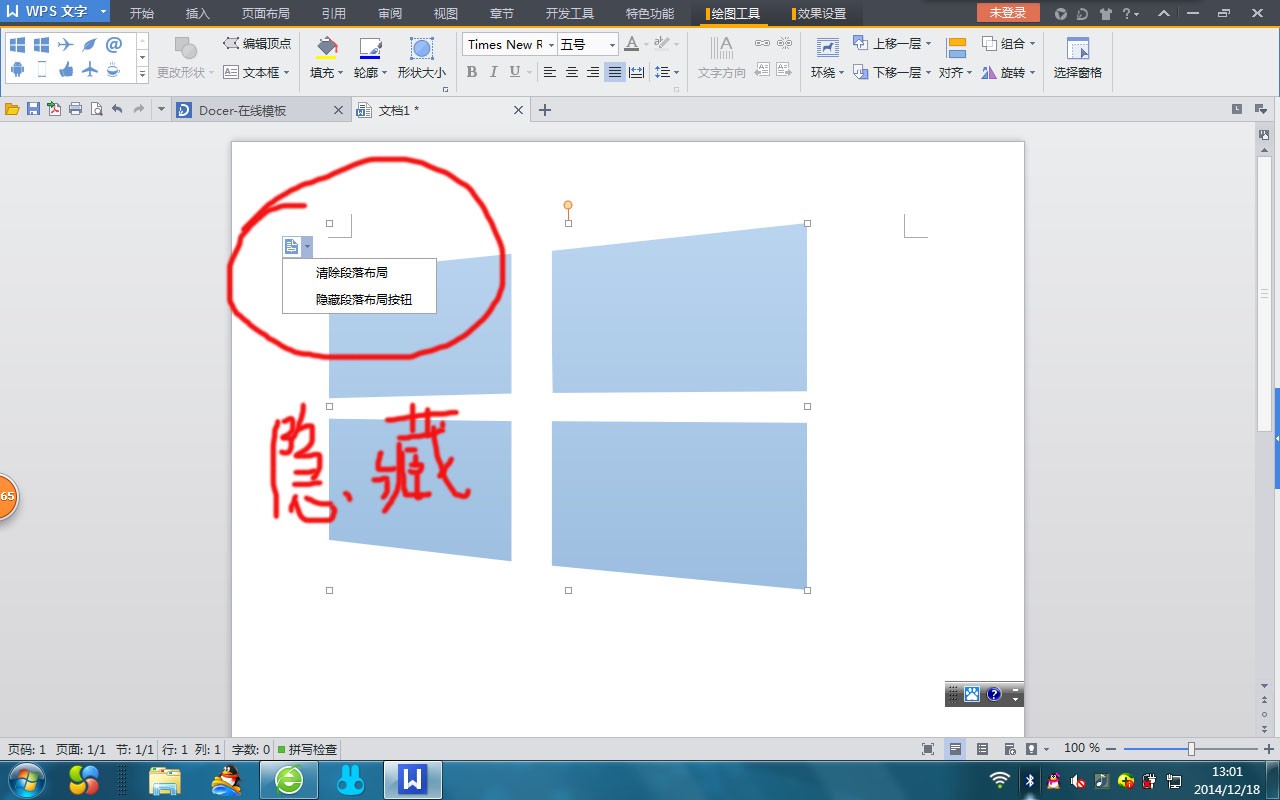
Task: Select the coffee cup shape
Action: 114,70
